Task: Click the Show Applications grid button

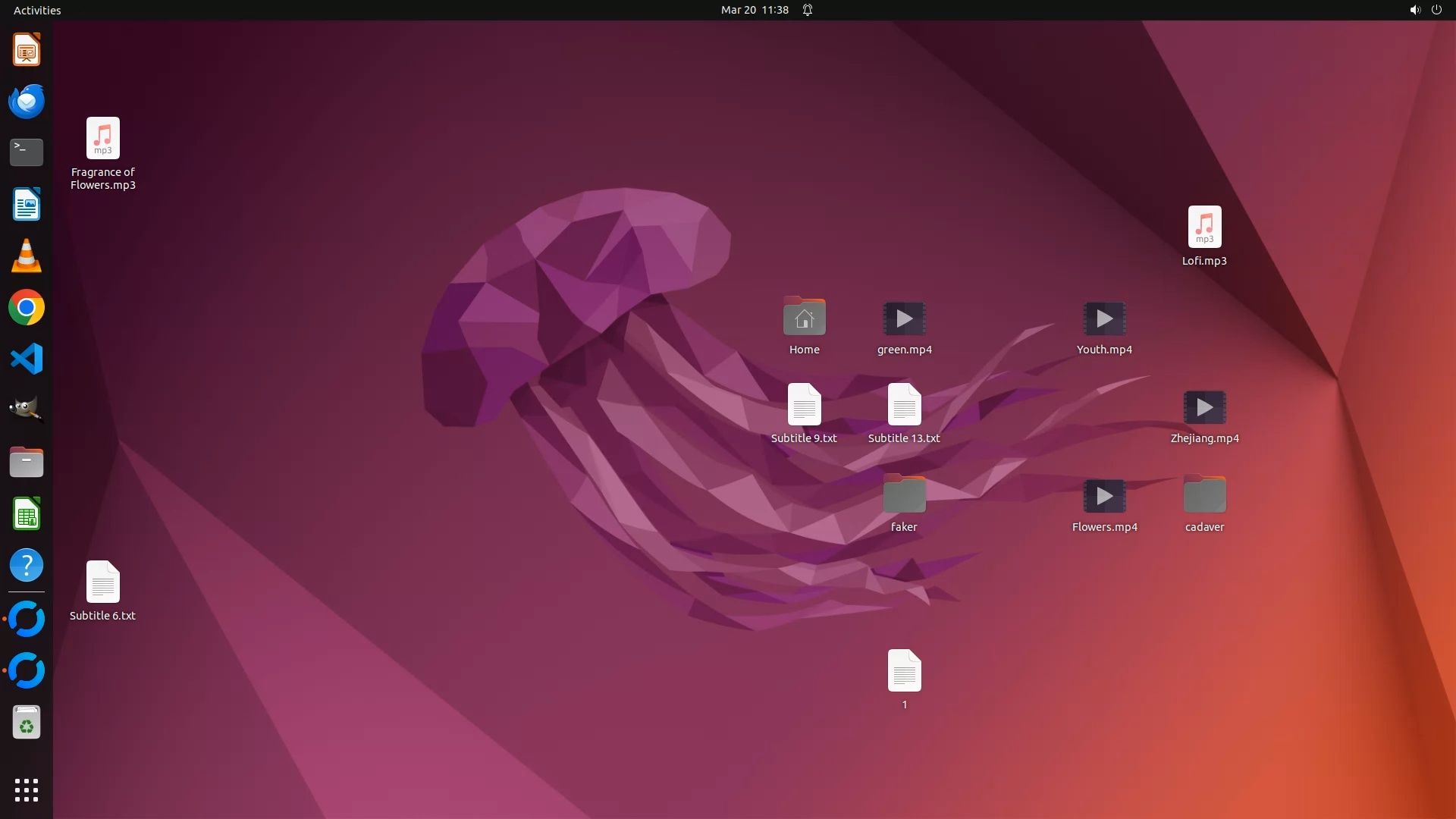Action: [x=27, y=790]
